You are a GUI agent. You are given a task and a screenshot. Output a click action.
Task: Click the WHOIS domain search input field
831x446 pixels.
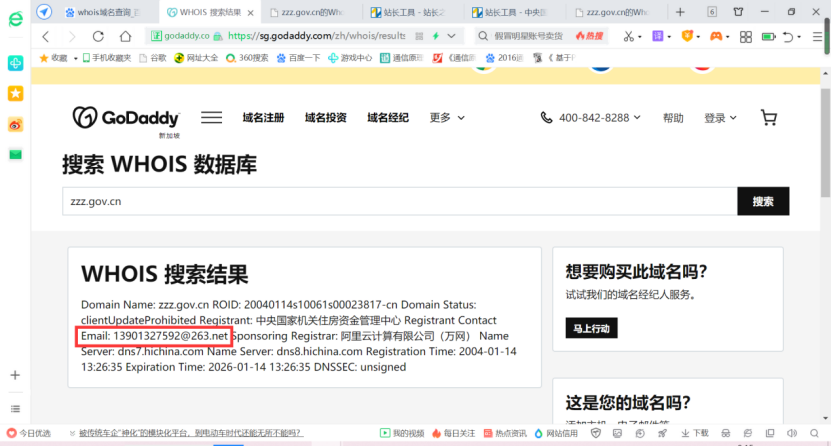tap(400, 201)
